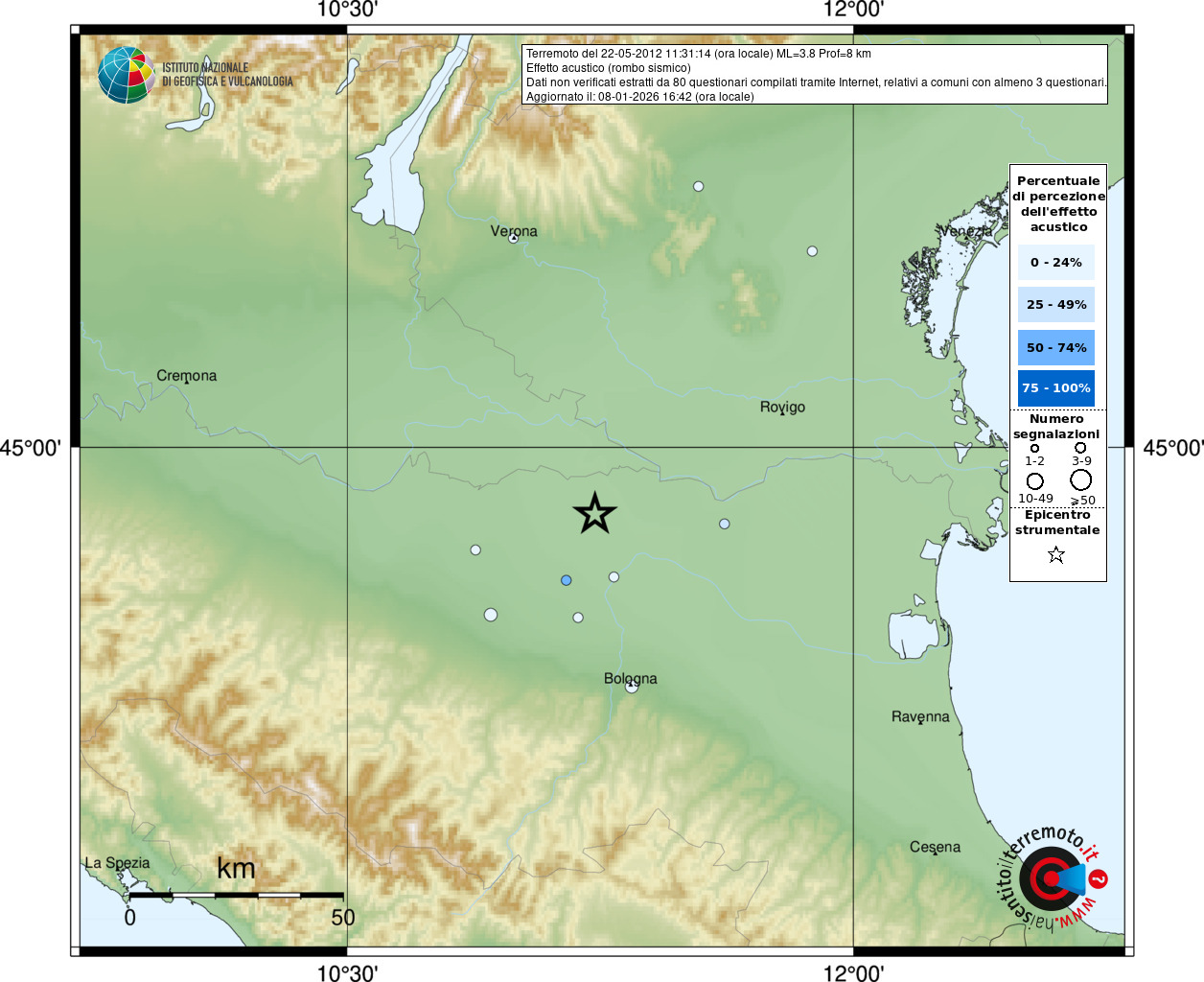Click the Cremona city label

187,375
